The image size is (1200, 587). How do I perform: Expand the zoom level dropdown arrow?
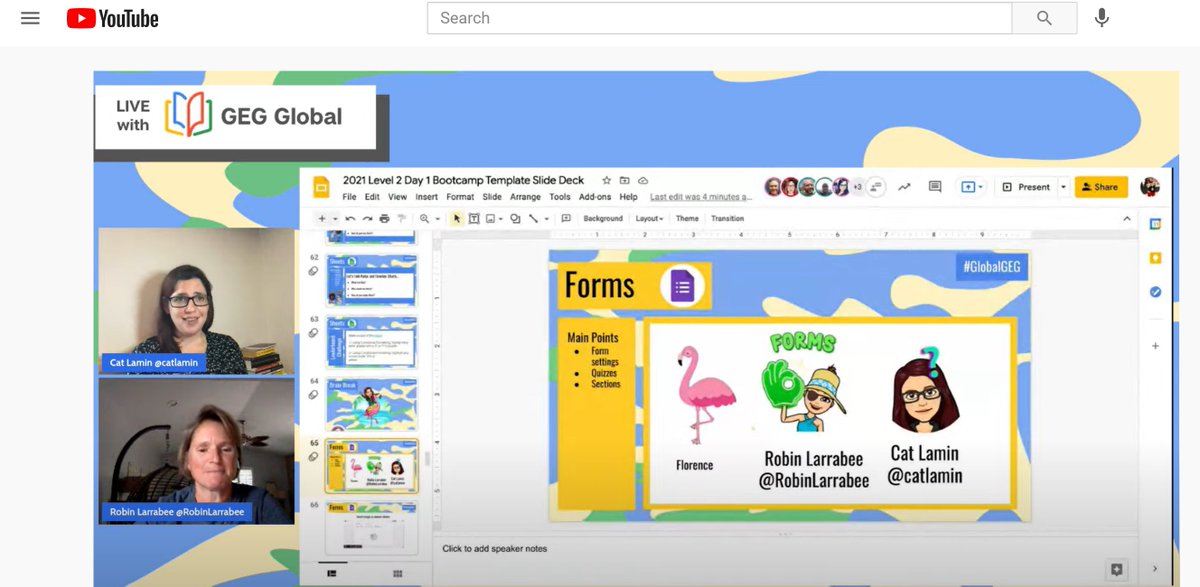[x=437, y=219]
